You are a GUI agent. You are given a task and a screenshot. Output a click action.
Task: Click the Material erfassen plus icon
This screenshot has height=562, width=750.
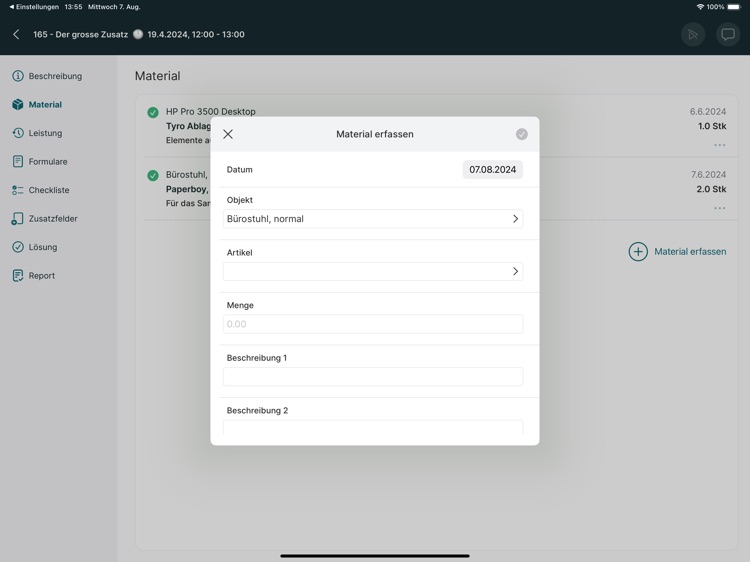638,252
